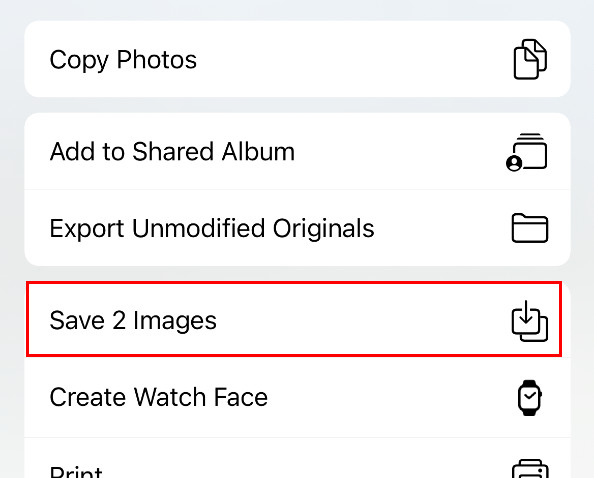
Task: Tap the overlapping pages Copy Photos icon
Action: (x=530, y=59)
